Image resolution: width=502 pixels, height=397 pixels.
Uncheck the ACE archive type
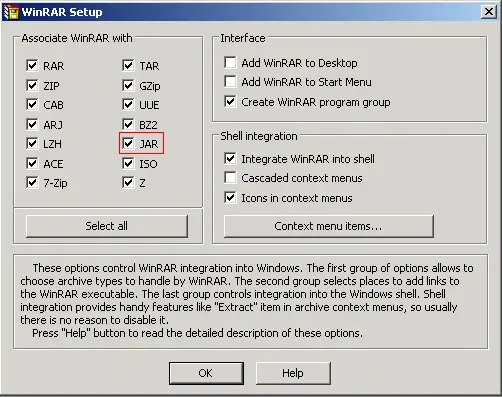pyautogui.click(x=32, y=163)
